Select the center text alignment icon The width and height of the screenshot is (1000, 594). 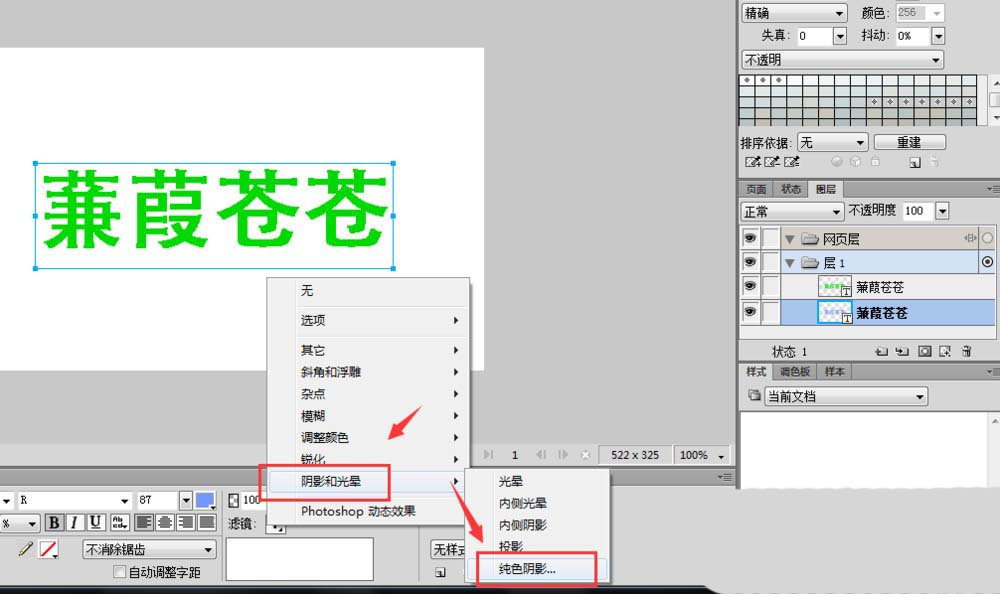click(x=167, y=522)
